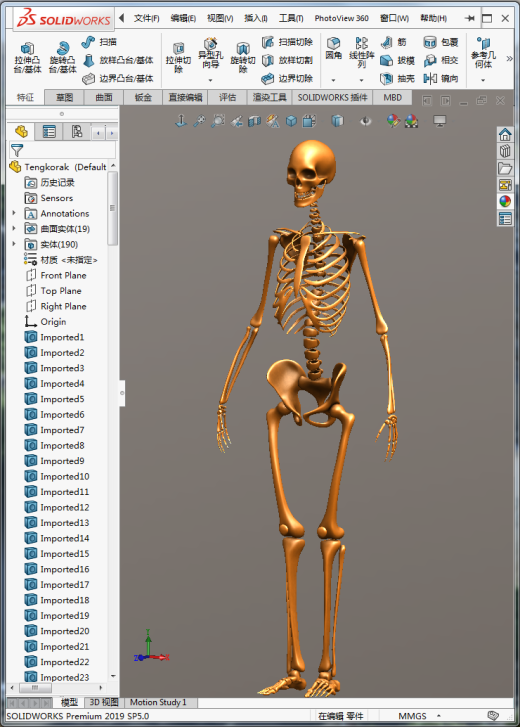Click the Mirror (镜向) feature icon
Viewport: 520px width, 727px height.
[430, 78]
